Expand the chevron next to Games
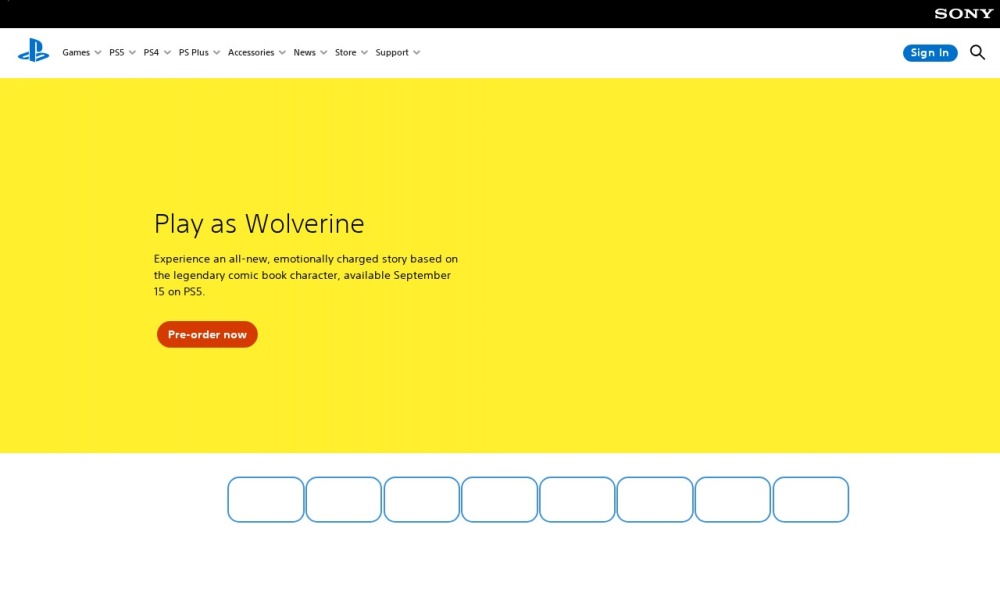 [98, 53]
